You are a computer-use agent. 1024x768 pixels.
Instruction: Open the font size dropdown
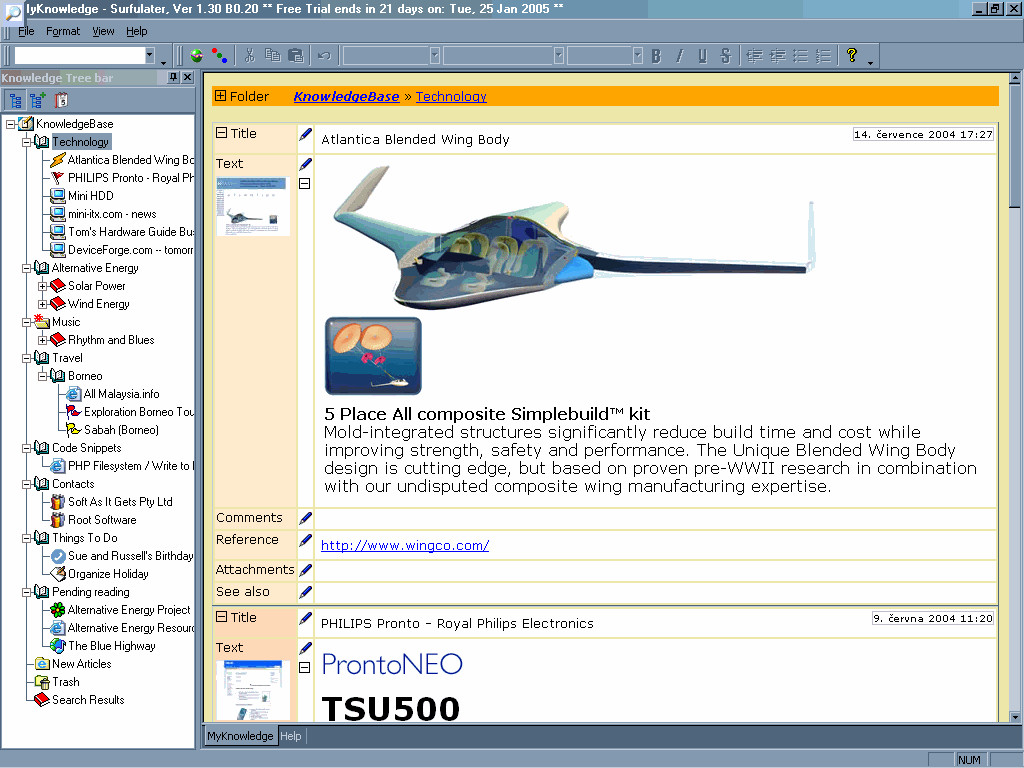tap(637, 56)
